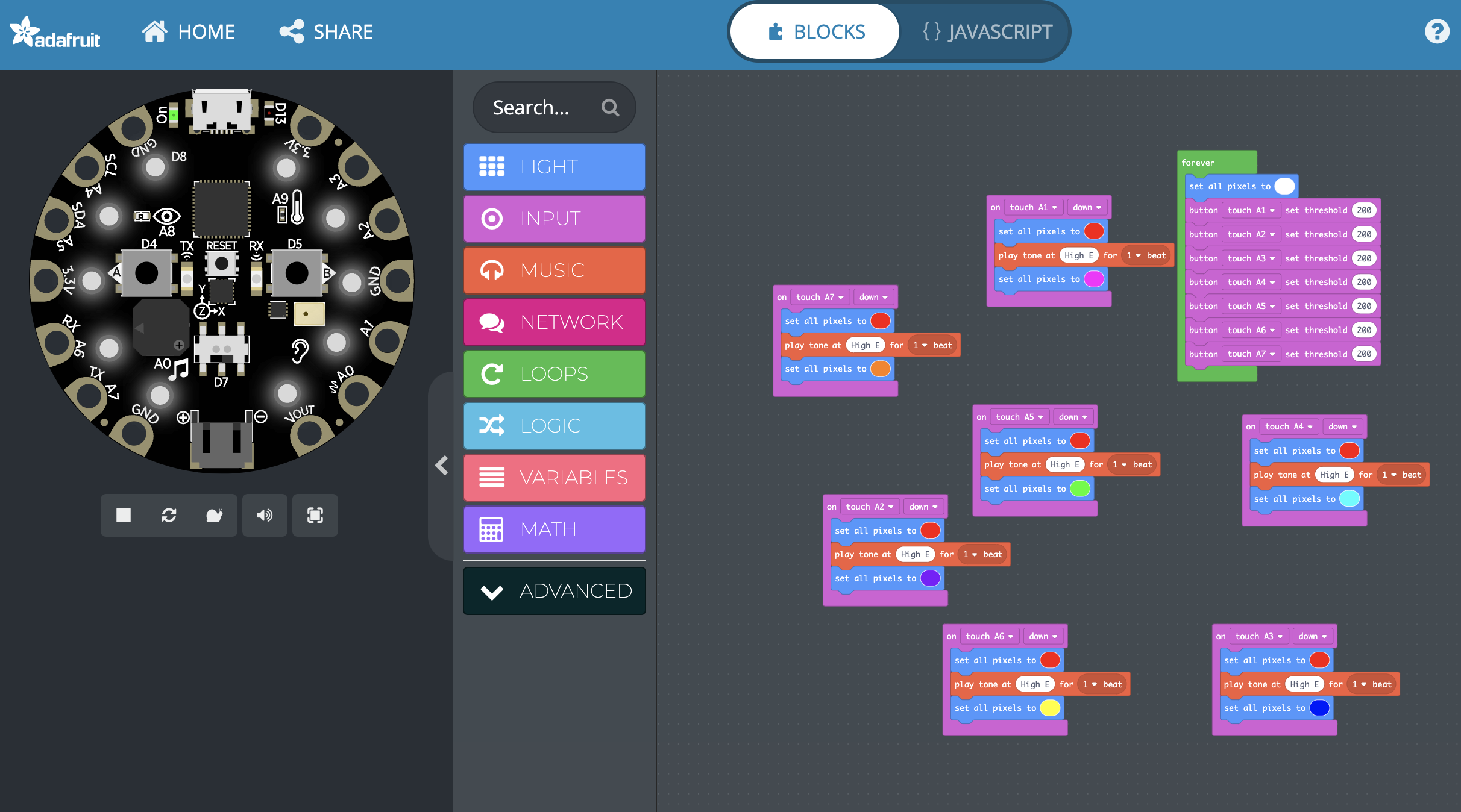Screen dimensions: 1461x812
Task: Open the MUSIC blocks category
Action: 555,270
